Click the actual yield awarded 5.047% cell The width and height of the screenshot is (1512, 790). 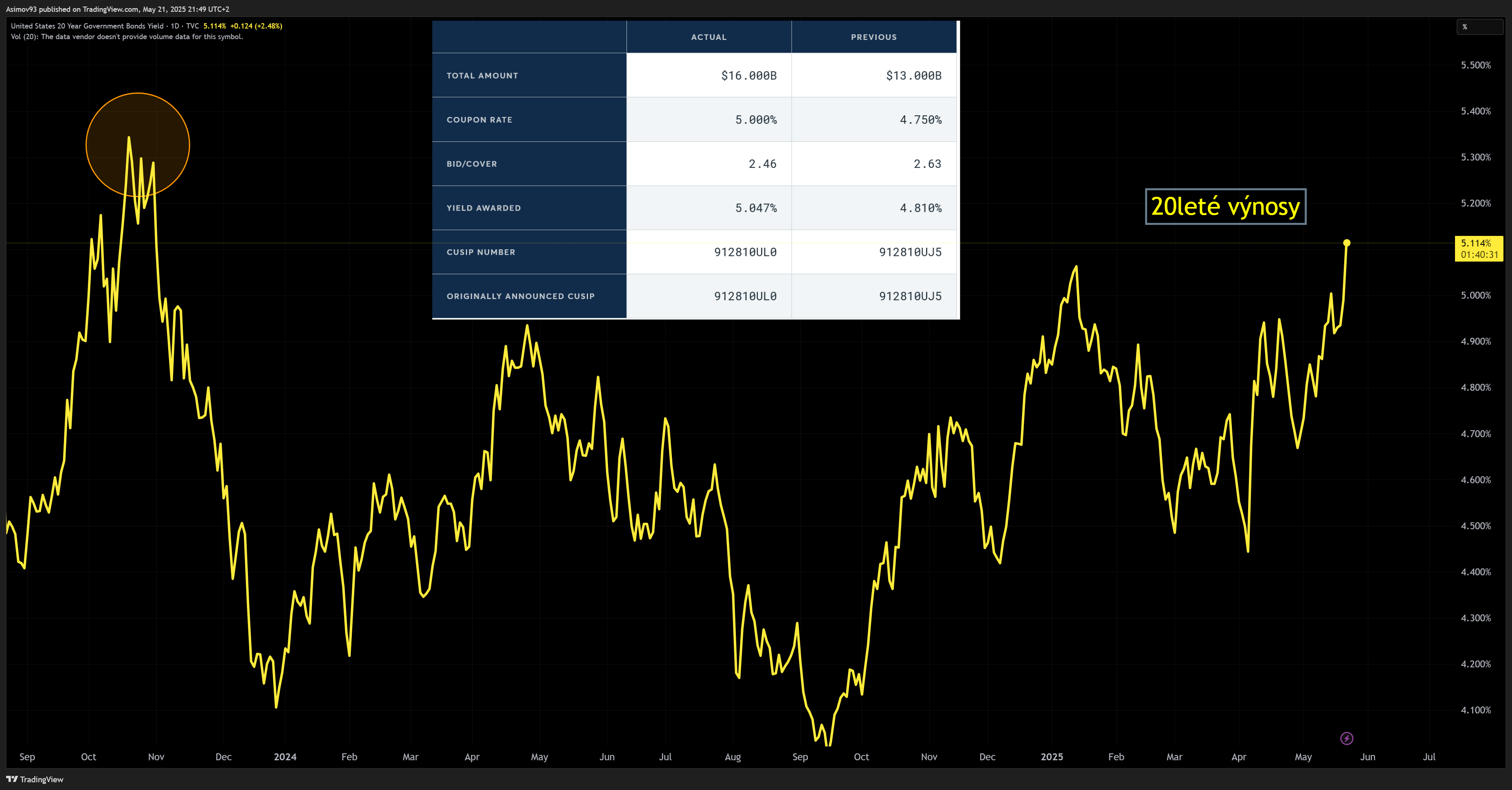tap(755, 208)
